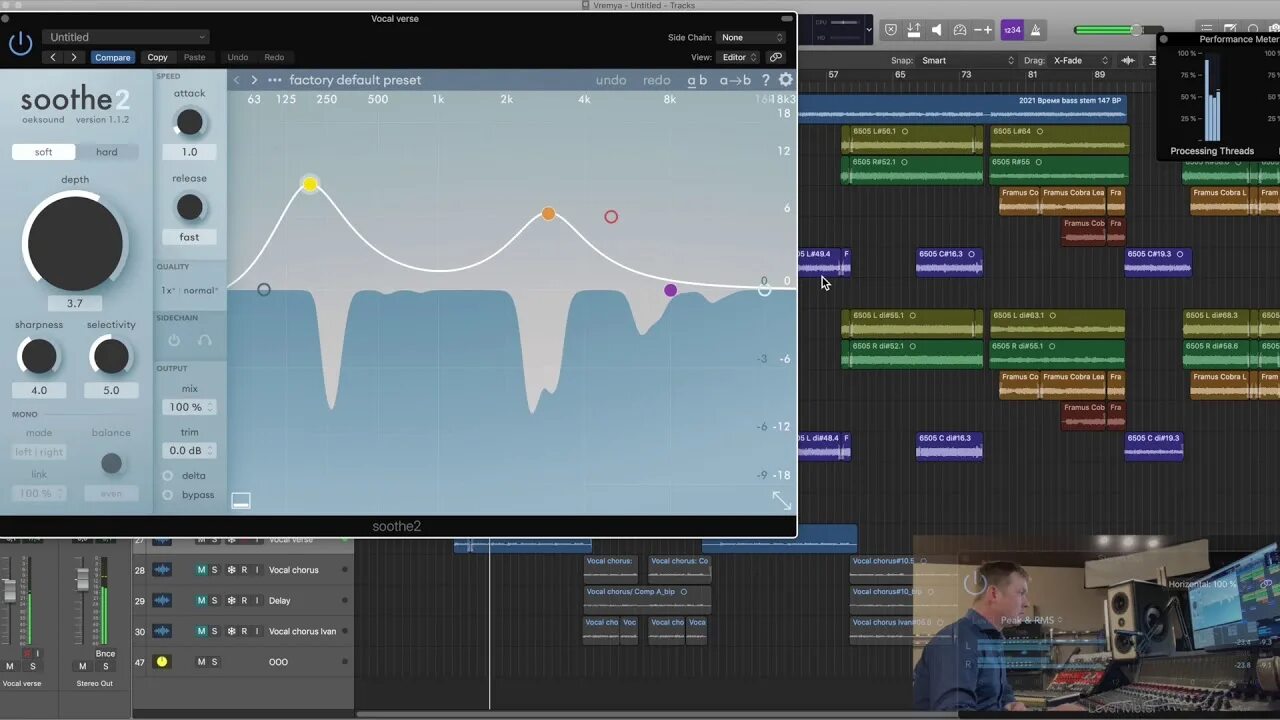Click soothe2 redo
This screenshot has height=720, width=1280.
pyautogui.click(x=657, y=80)
